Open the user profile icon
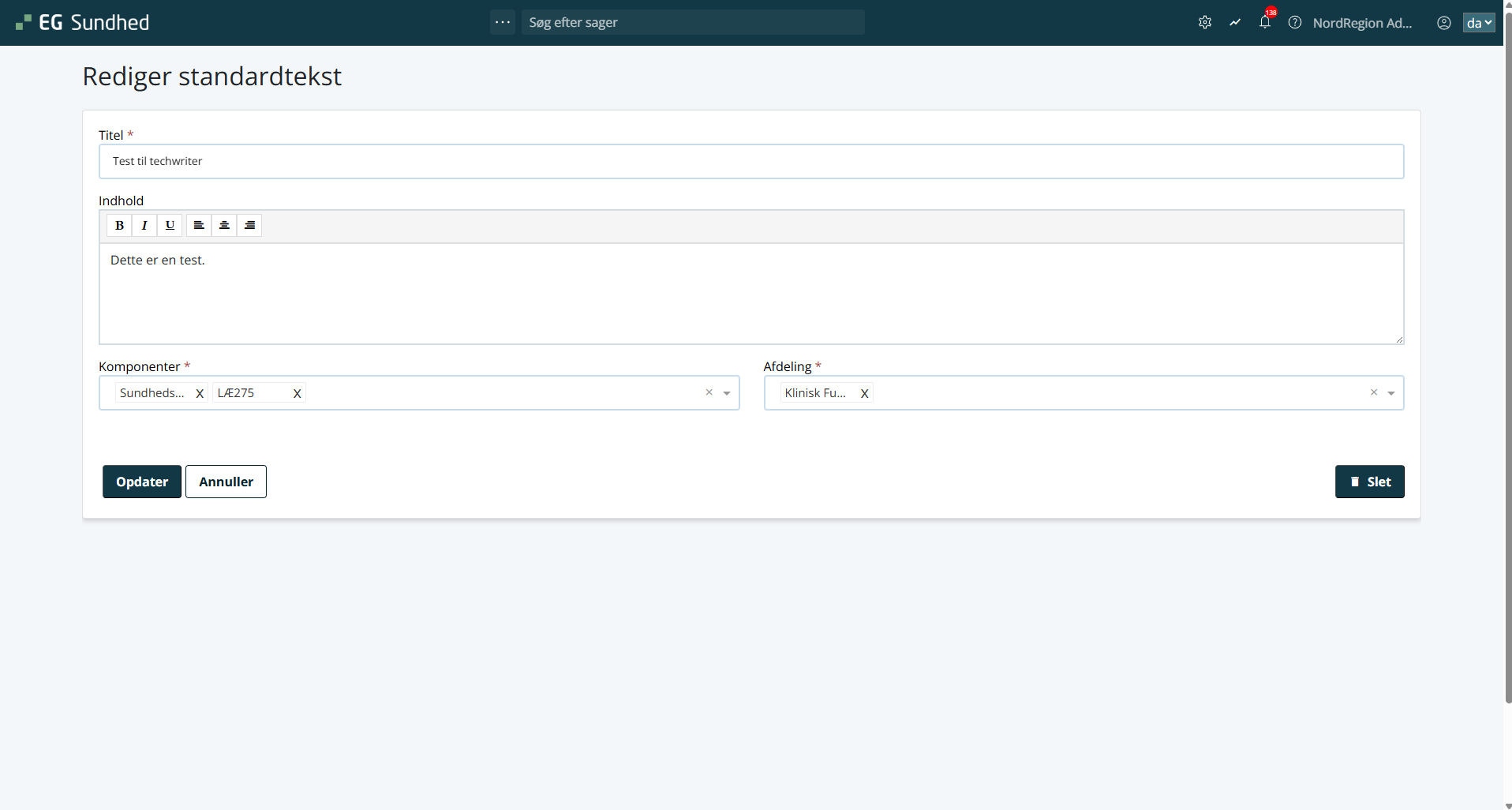The width and height of the screenshot is (1512, 810). (1443, 23)
